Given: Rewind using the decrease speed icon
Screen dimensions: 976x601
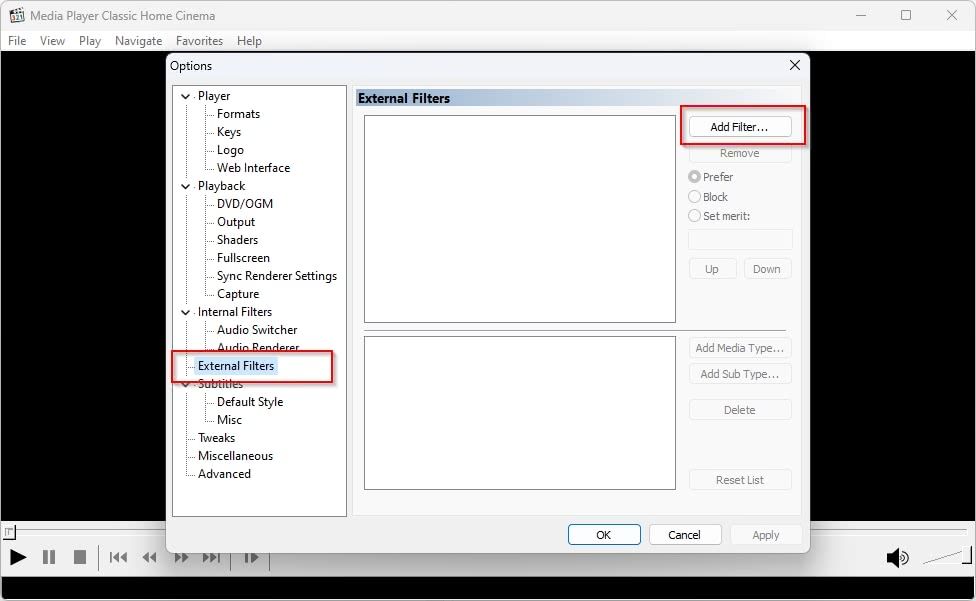Looking at the screenshot, I should click(x=148, y=557).
